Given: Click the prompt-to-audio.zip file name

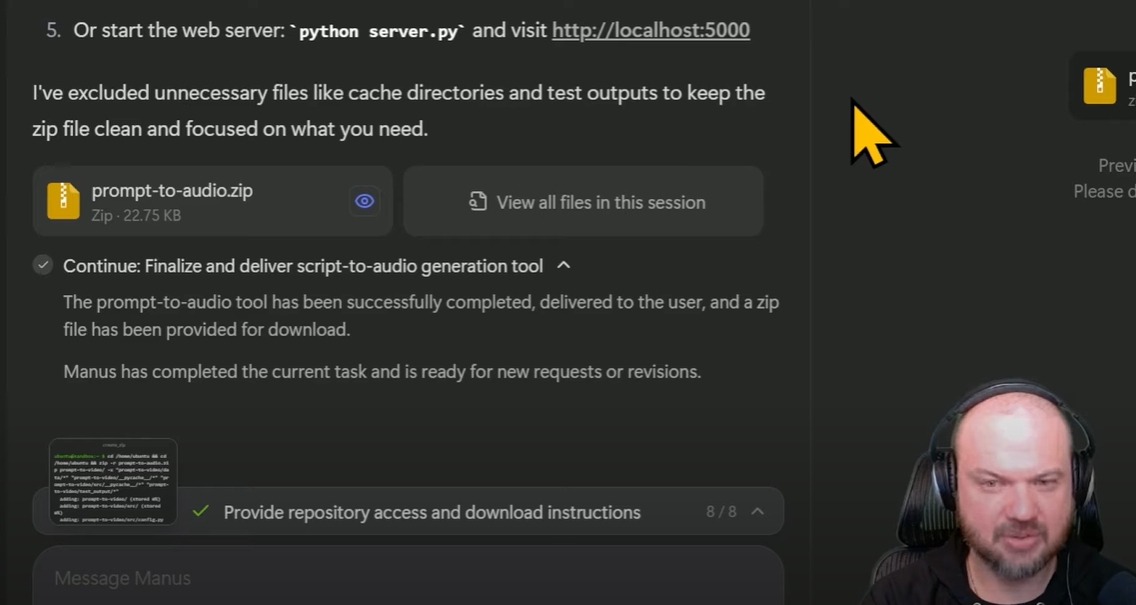Looking at the screenshot, I should coord(172,191).
